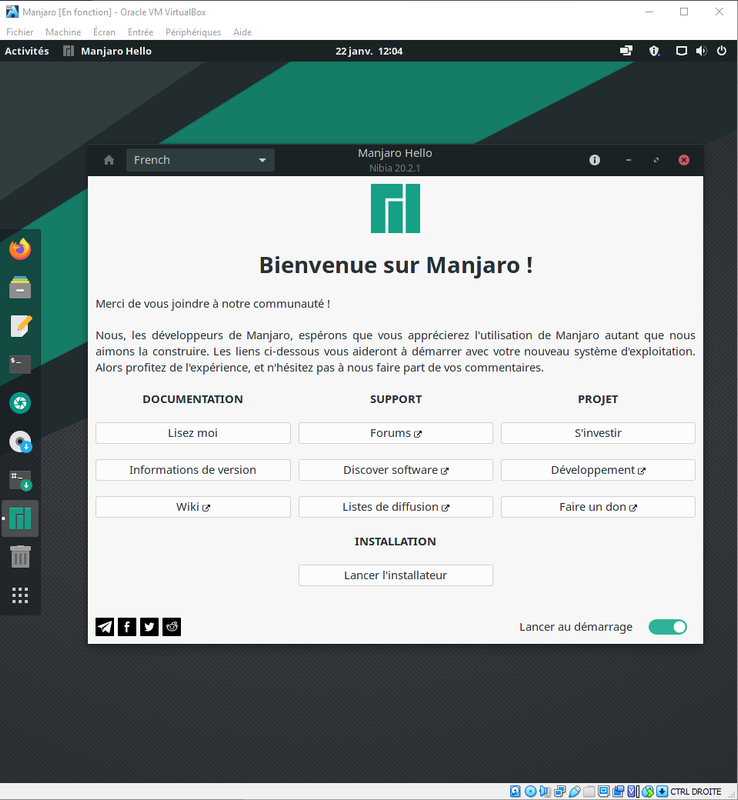
Task: Open the Activités overview
Action: point(27,51)
